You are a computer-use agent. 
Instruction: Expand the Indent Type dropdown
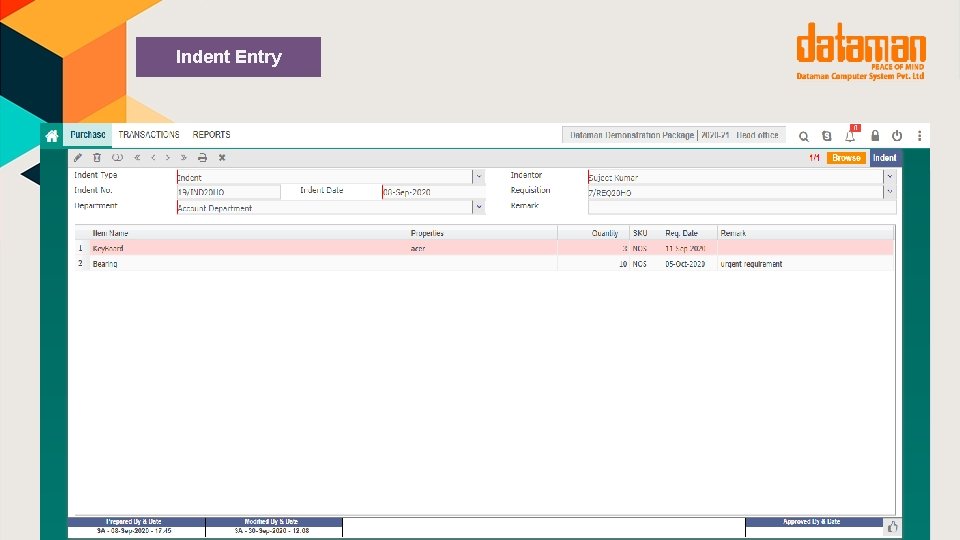(x=479, y=176)
